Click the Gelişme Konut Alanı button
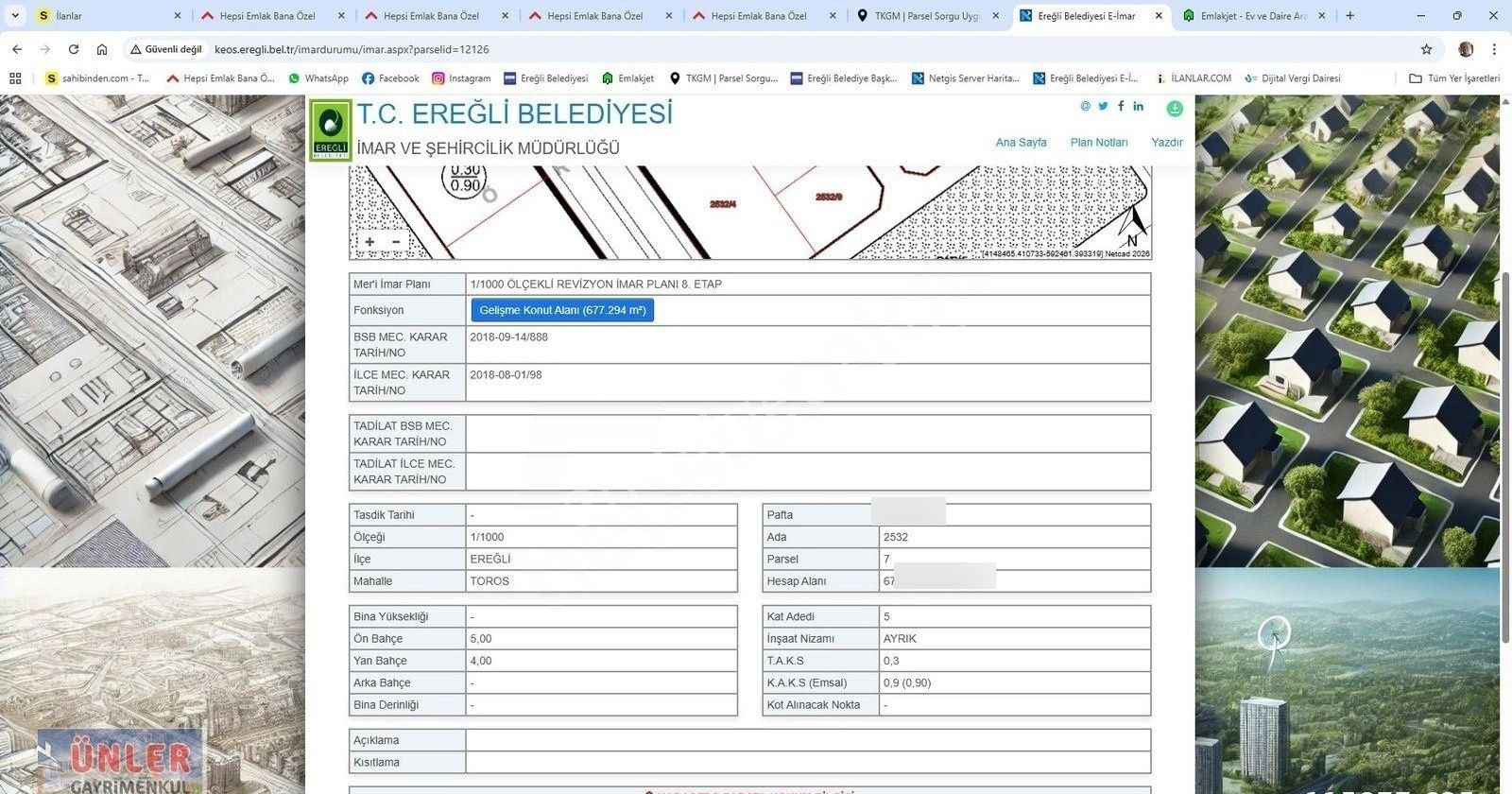This screenshot has width=1512, height=794. [562, 310]
